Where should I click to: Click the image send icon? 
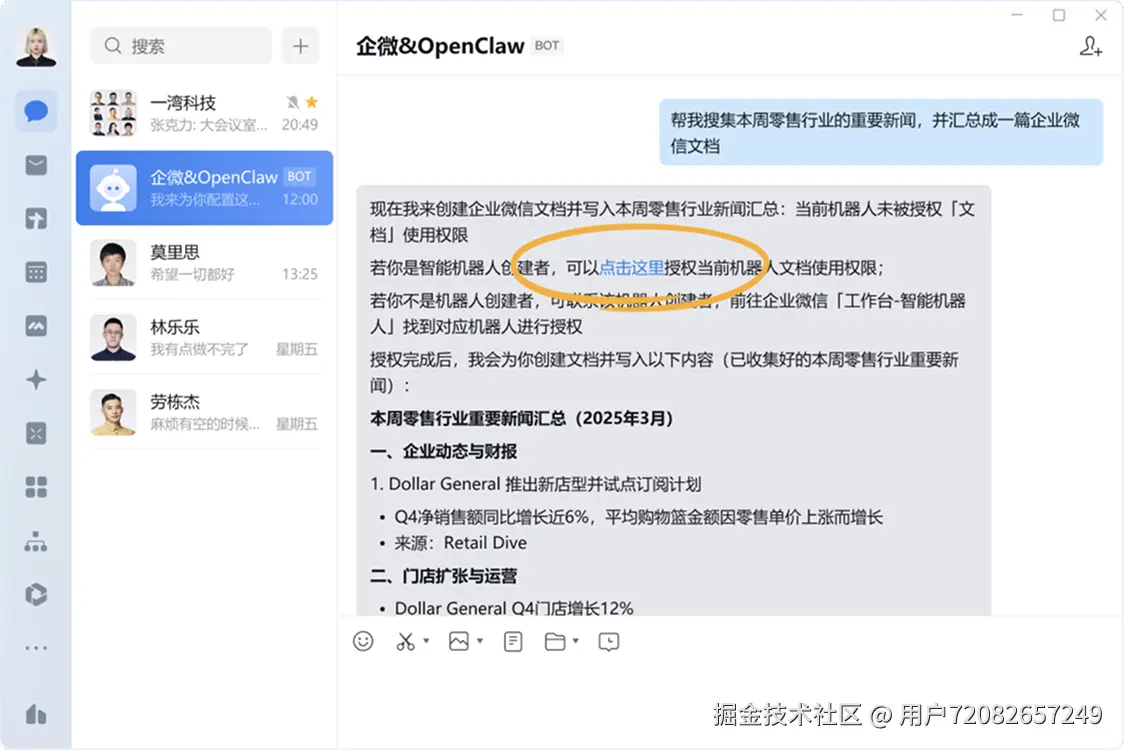(459, 641)
